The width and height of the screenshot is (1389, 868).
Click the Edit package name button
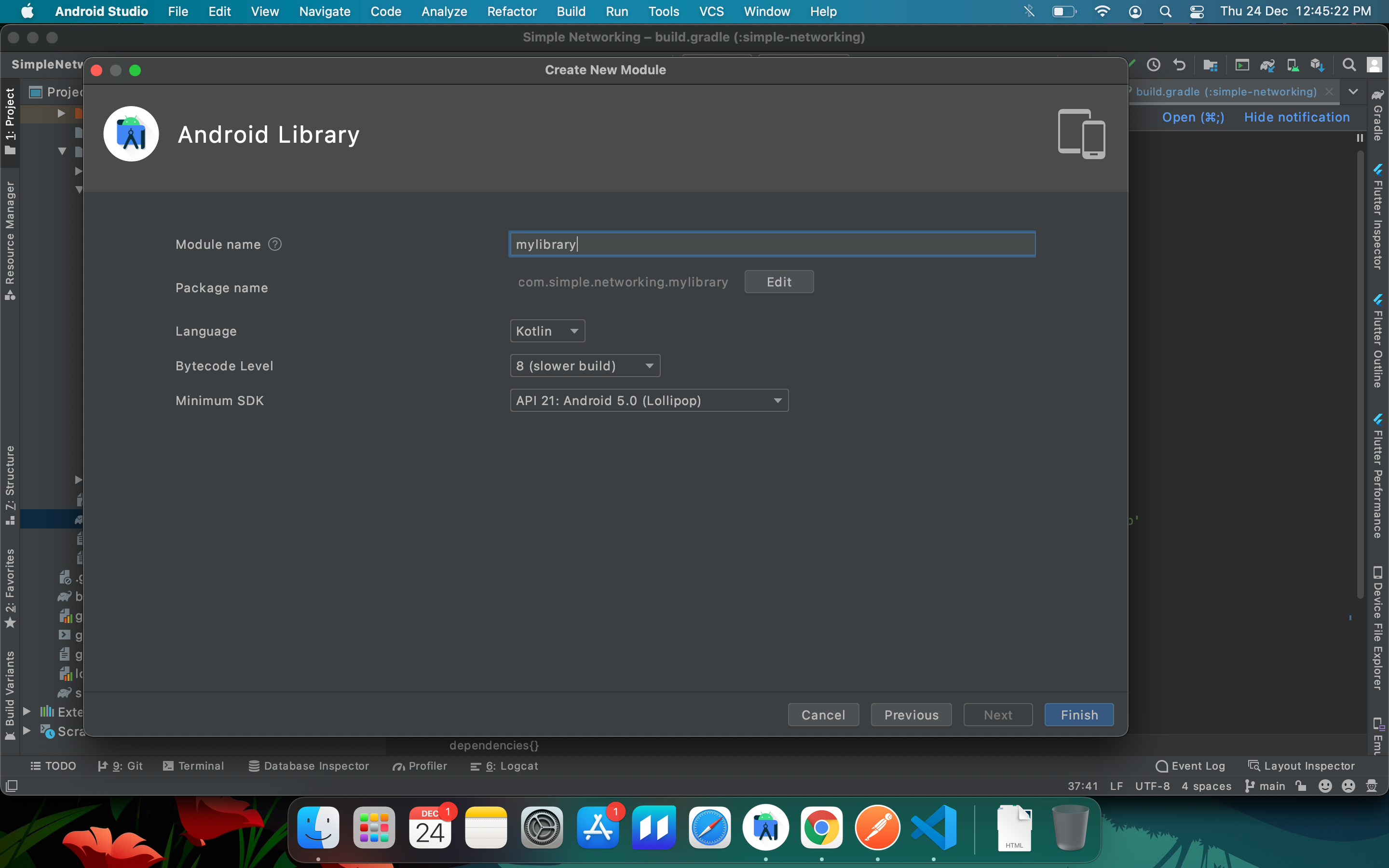(779, 282)
